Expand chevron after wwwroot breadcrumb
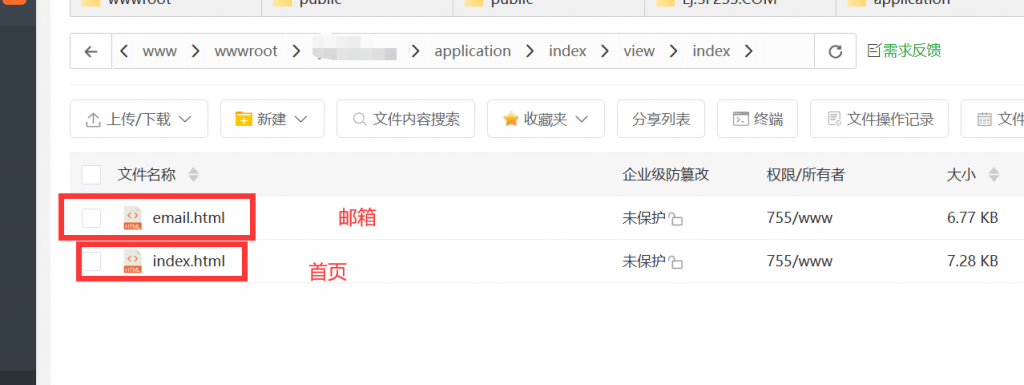1024x385 pixels. 296,51
